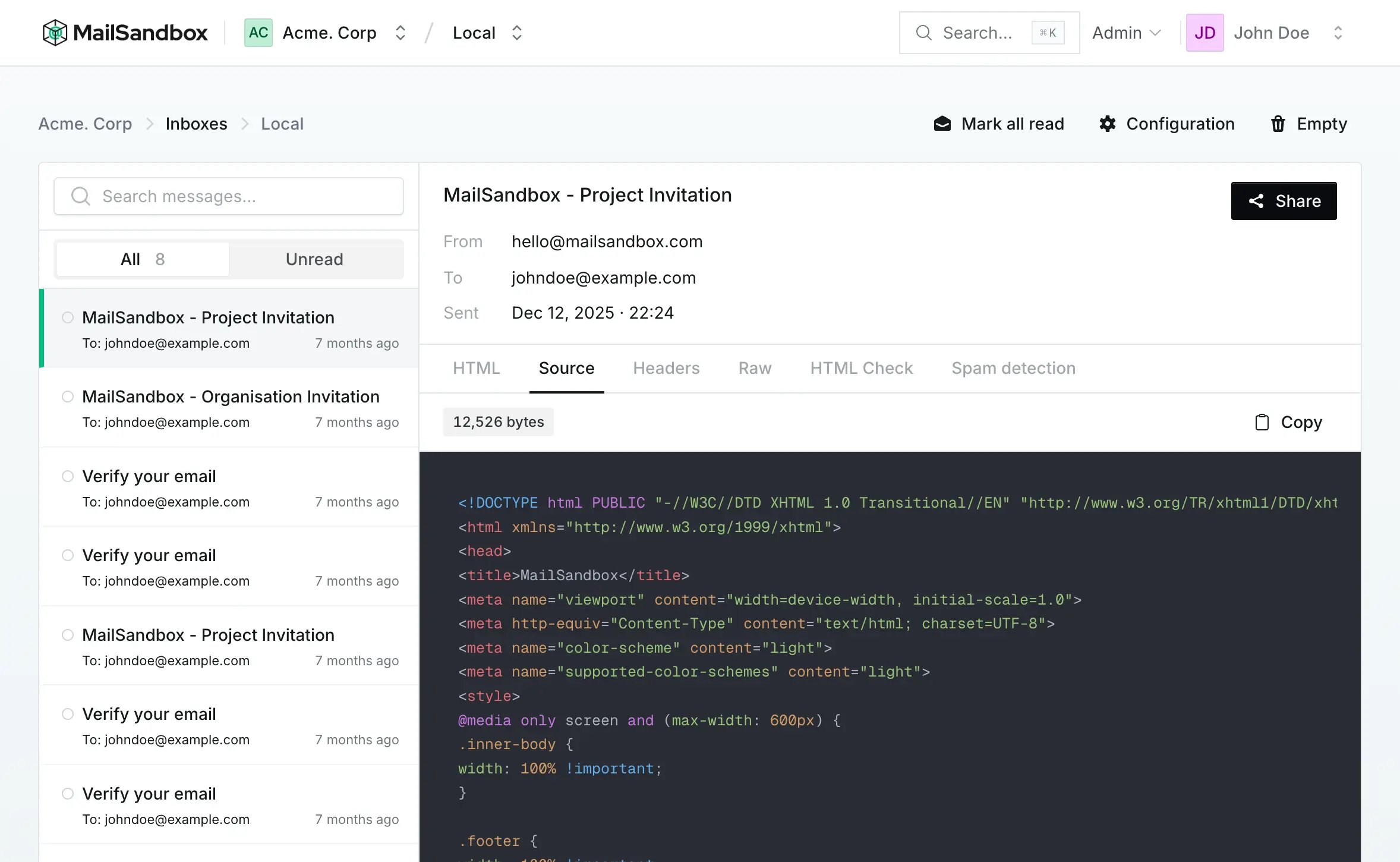Expand the Admin dropdown menu
Image resolution: width=1400 pixels, height=862 pixels.
tap(1127, 33)
